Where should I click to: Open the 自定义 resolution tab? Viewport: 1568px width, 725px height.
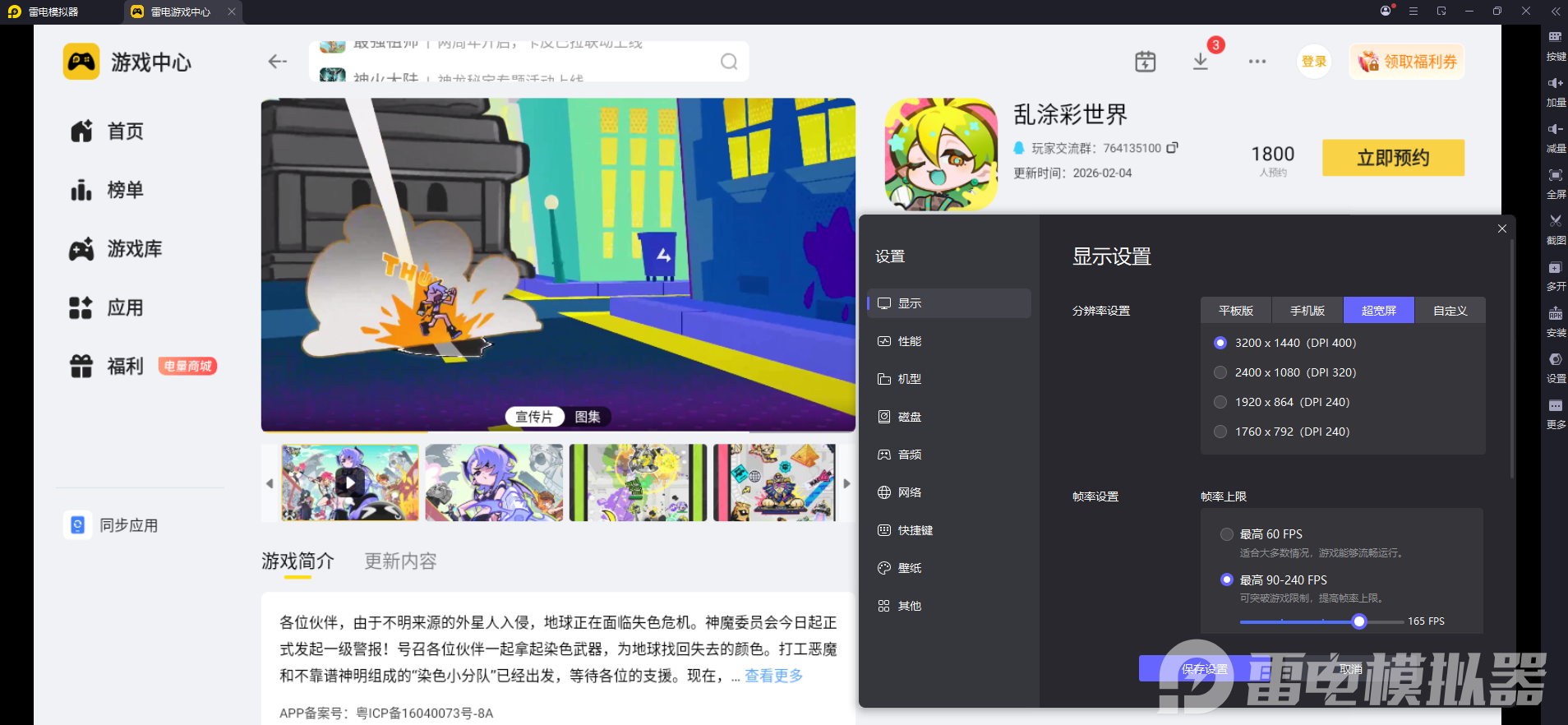coord(1450,311)
